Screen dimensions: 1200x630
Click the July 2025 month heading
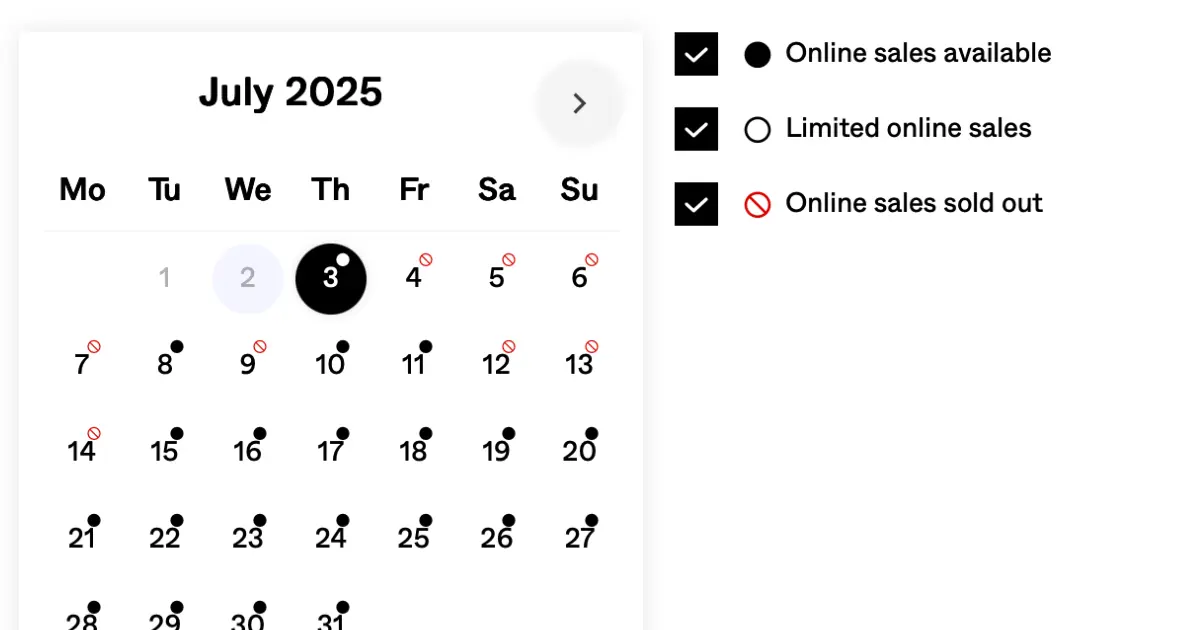click(290, 92)
